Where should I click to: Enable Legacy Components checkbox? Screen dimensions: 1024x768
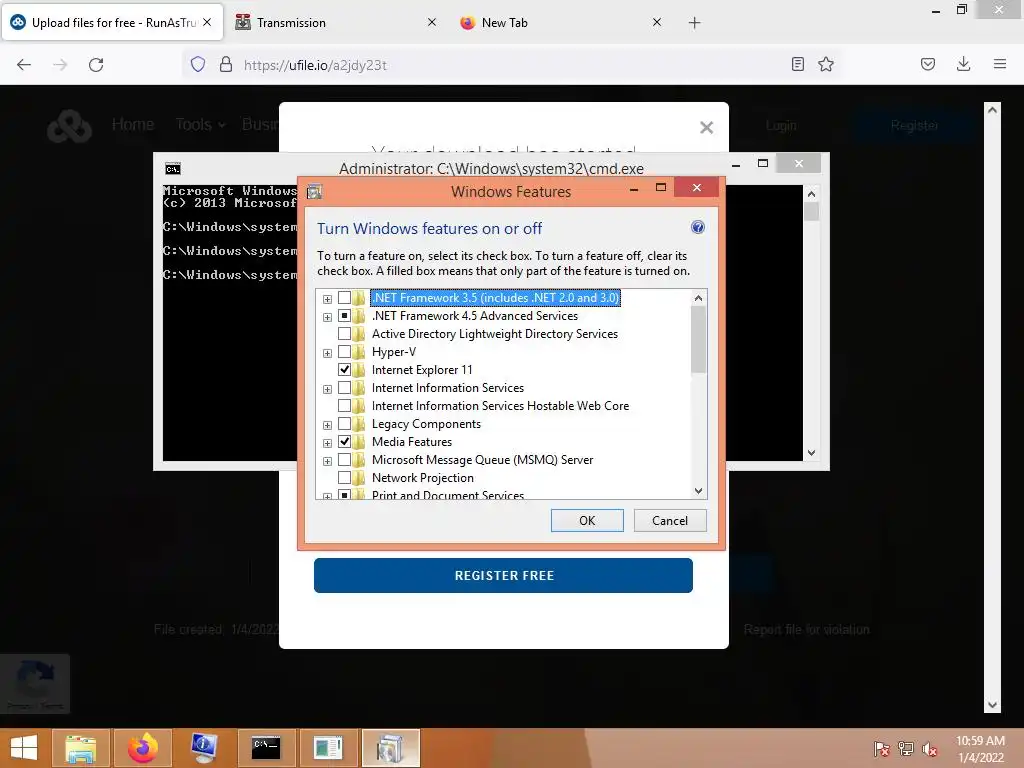coord(344,424)
